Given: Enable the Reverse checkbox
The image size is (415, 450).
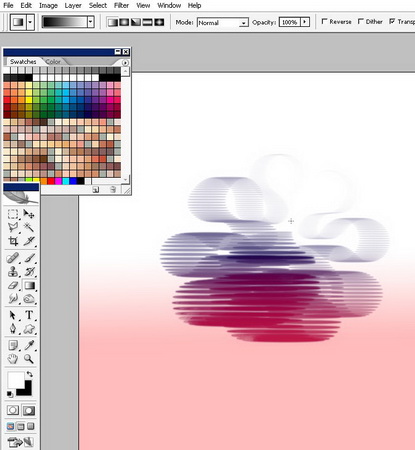Looking at the screenshot, I should tap(324, 21).
